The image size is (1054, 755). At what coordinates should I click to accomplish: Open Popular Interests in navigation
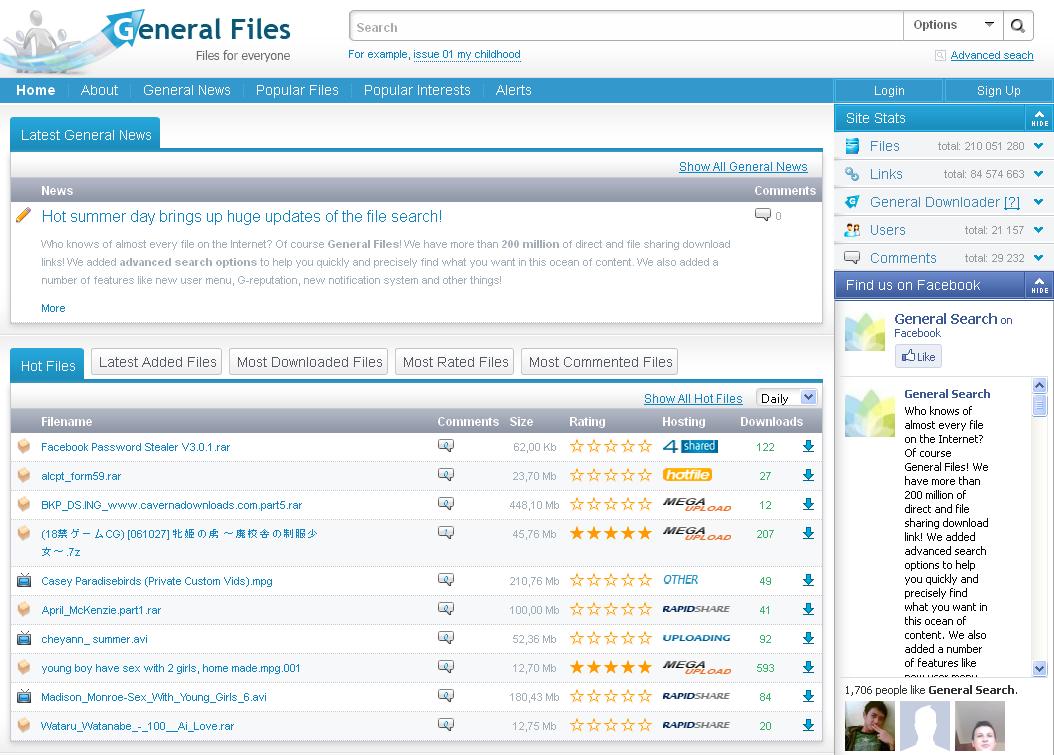point(417,90)
